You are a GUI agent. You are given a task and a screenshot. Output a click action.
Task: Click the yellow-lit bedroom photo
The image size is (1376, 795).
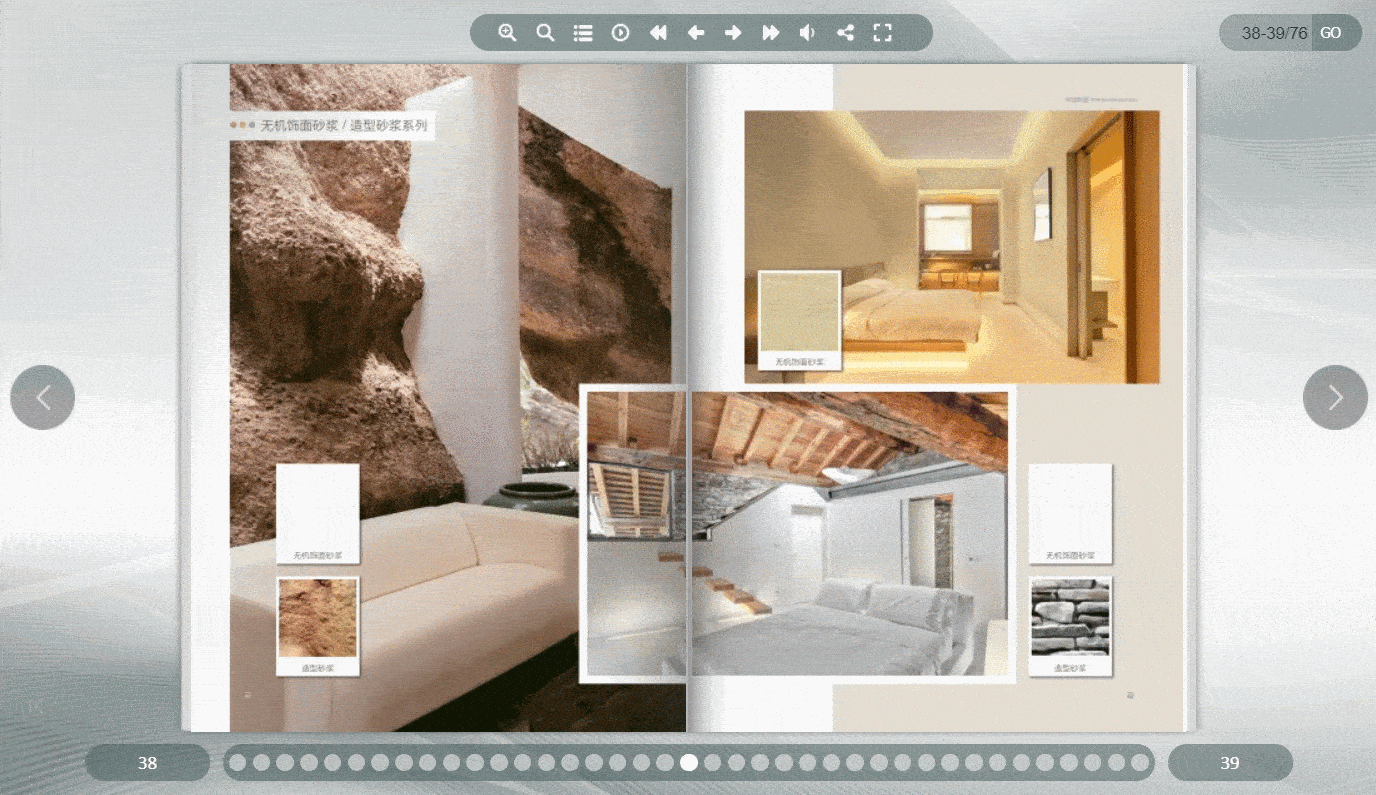coord(952,246)
